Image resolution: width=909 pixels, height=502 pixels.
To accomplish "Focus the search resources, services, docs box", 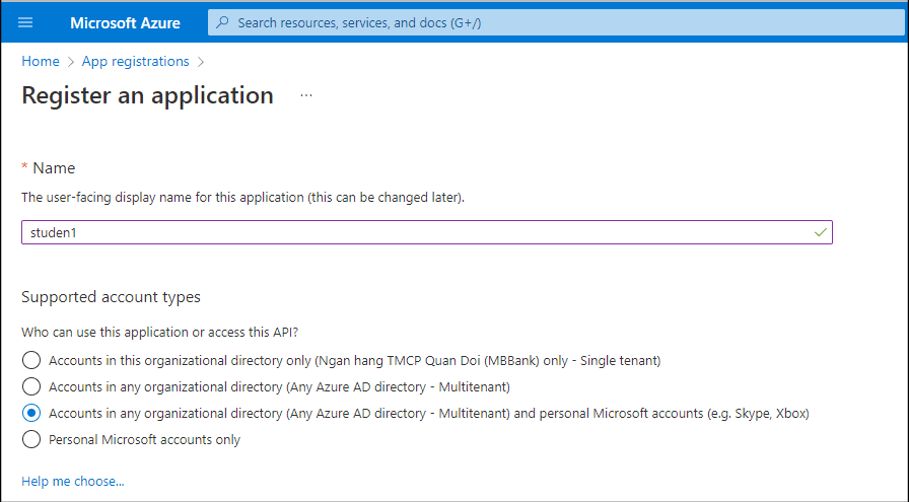I will 500,22.
